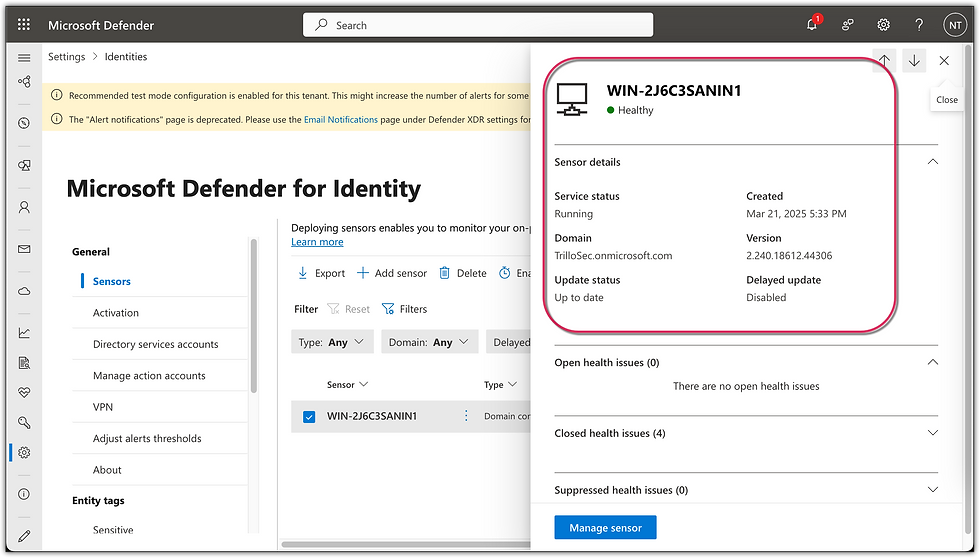Open the Domain: Any filter dropdown
The height and width of the screenshot is (558, 980).
[429, 342]
